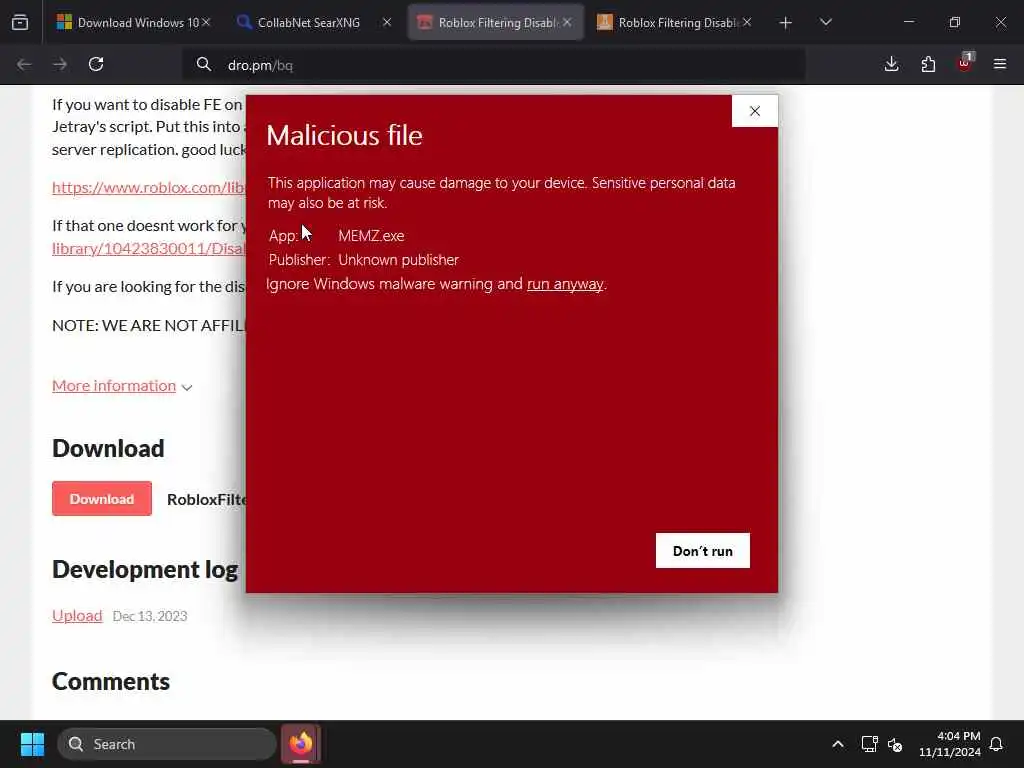Open Firefox from the taskbar
Image resolution: width=1024 pixels, height=768 pixels.
click(301, 744)
